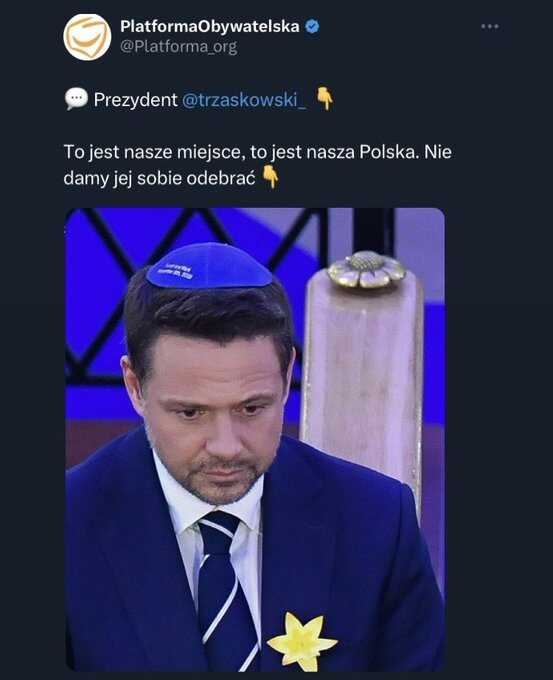The width and height of the screenshot is (553, 680).
Task: Click the pointing-down emoji after odebrać
Action: 270,176
